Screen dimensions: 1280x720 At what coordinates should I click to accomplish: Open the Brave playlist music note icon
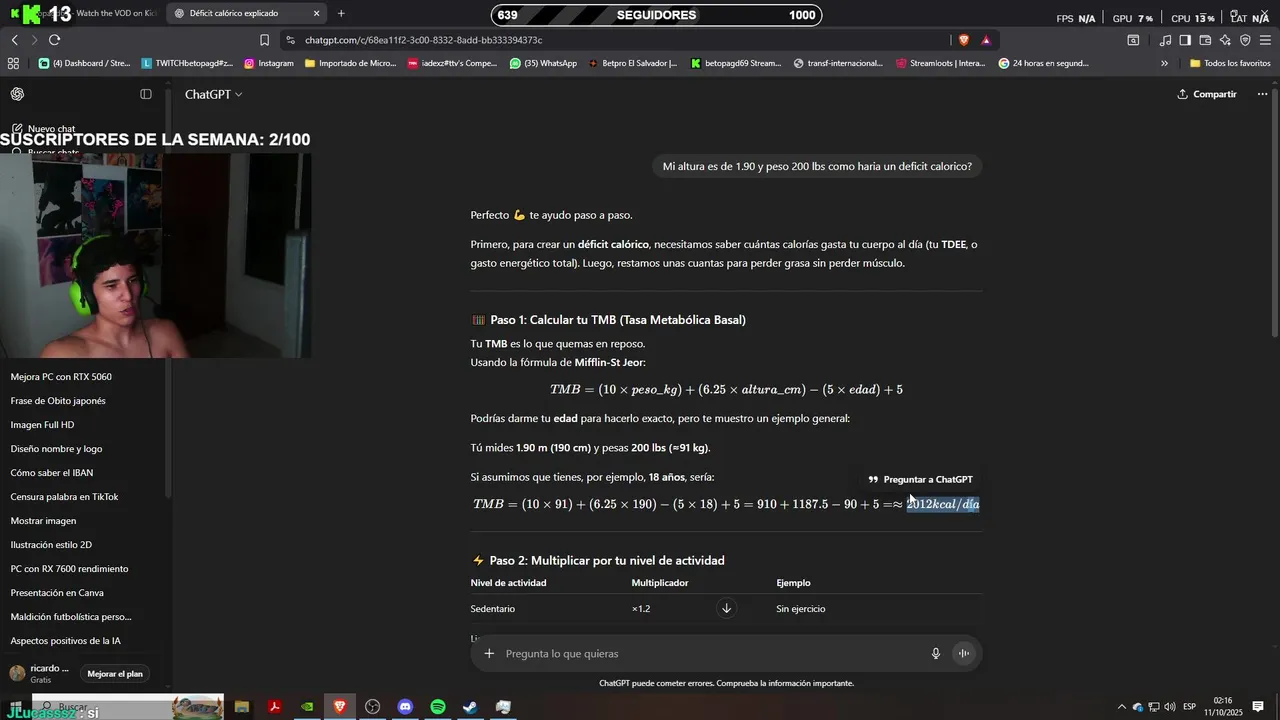1165,40
